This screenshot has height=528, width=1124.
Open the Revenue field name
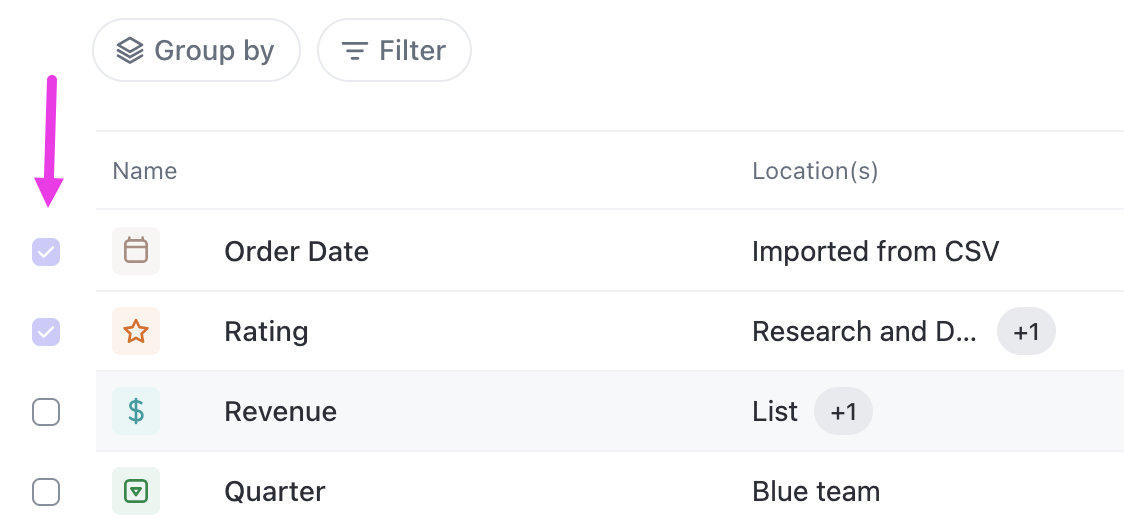[280, 412]
